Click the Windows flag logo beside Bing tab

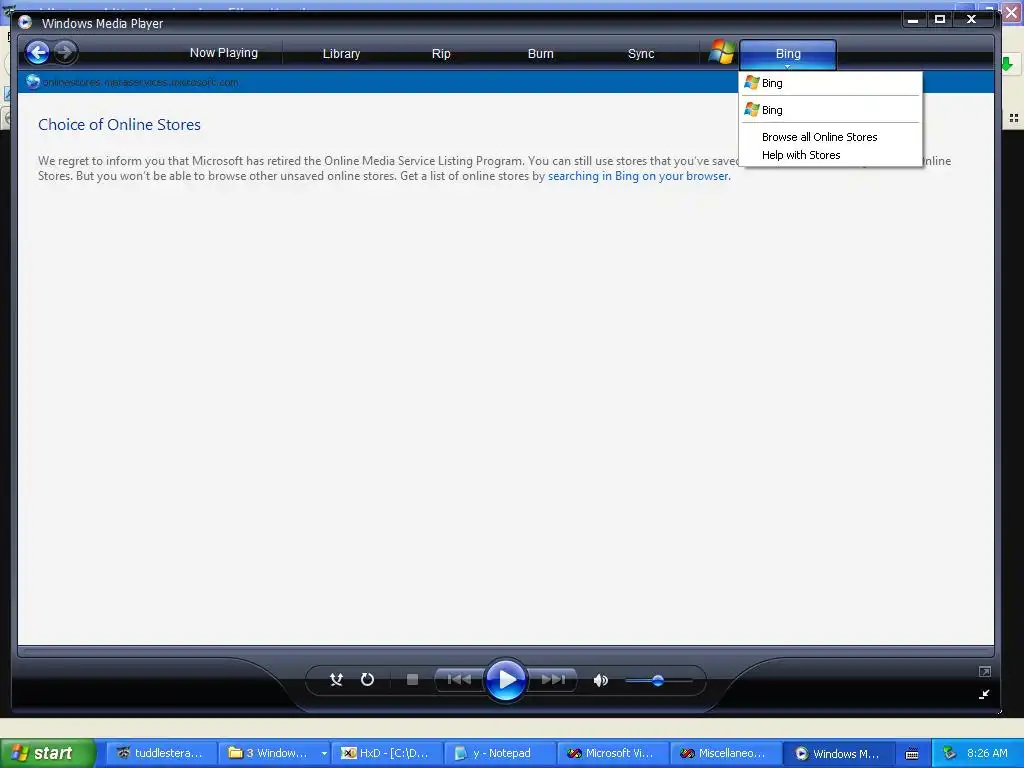[722, 52]
